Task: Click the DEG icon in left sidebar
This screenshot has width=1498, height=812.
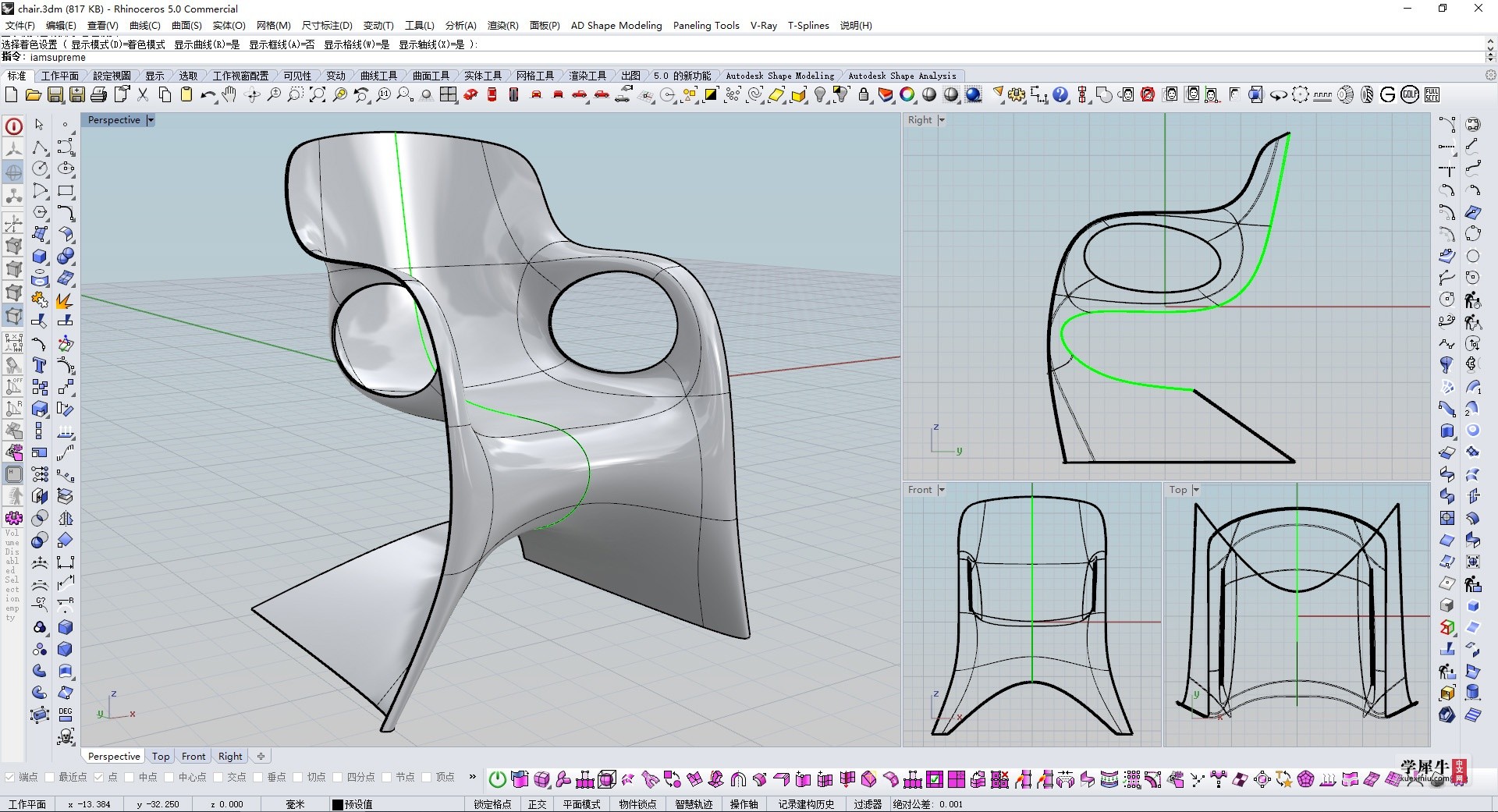Action: click(66, 714)
